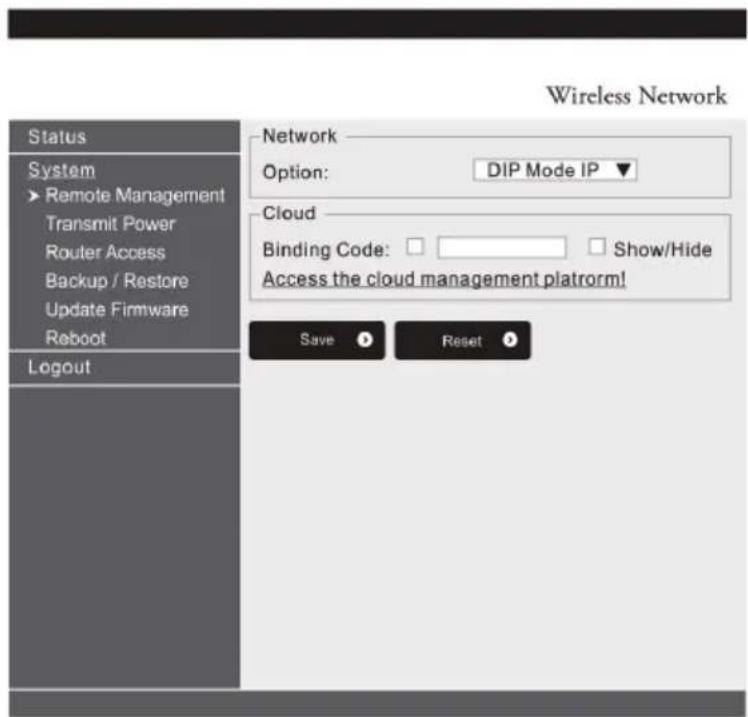Click the "Option:" label
This screenshot has width=748, height=717.
coord(296,172)
